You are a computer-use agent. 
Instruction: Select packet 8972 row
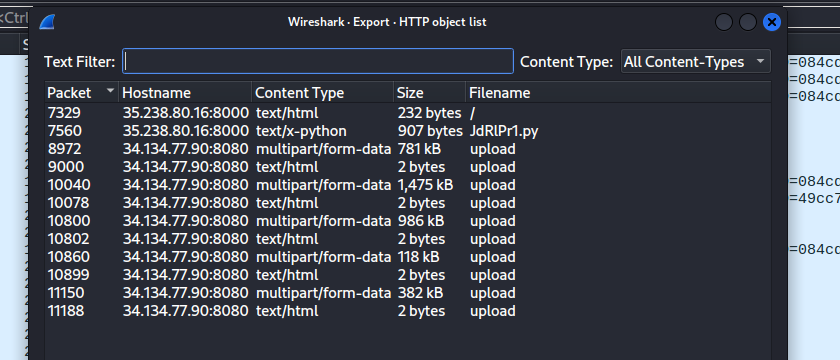[x=408, y=149]
